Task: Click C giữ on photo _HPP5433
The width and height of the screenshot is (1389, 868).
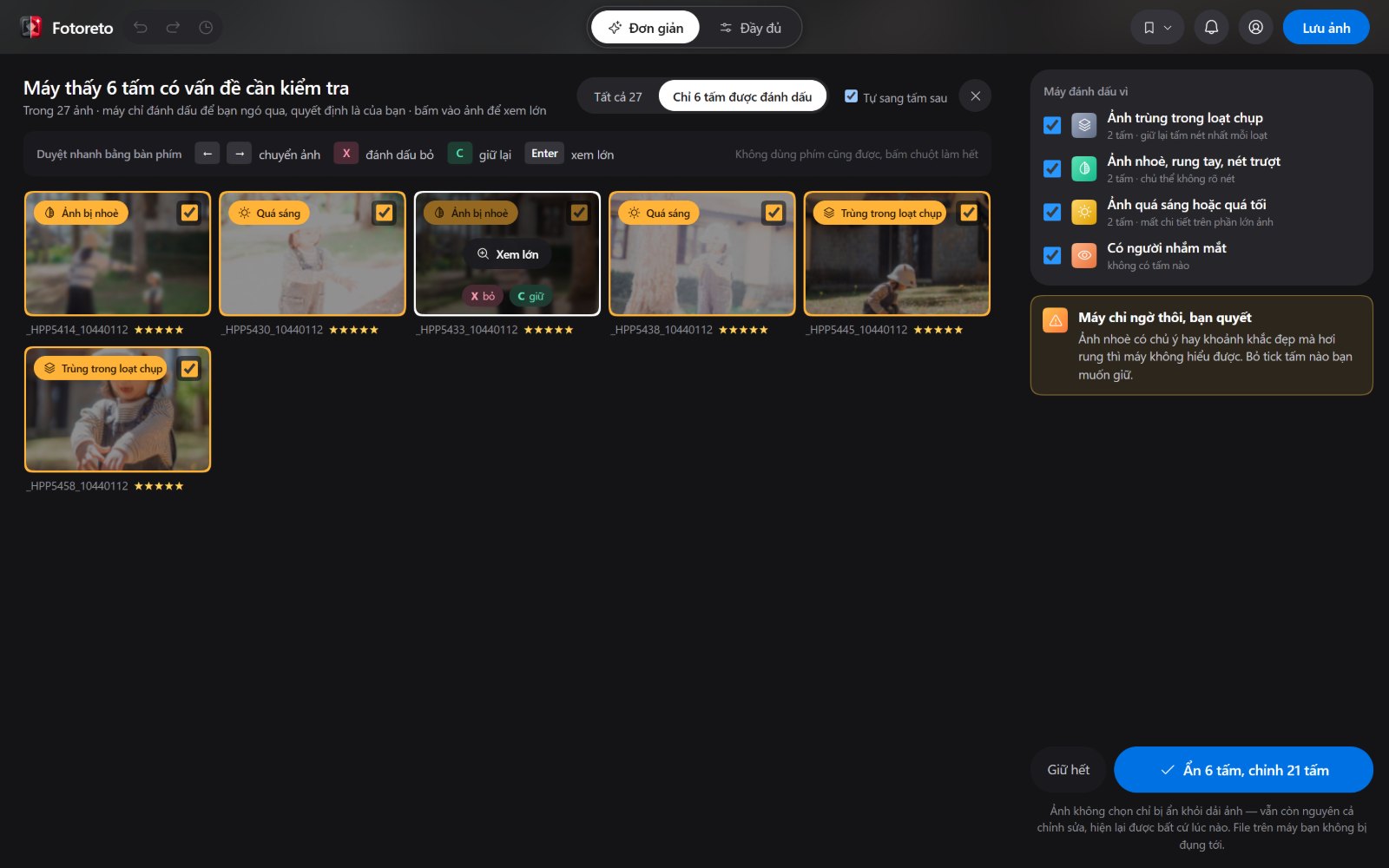Action: pyautogui.click(x=530, y=296)
